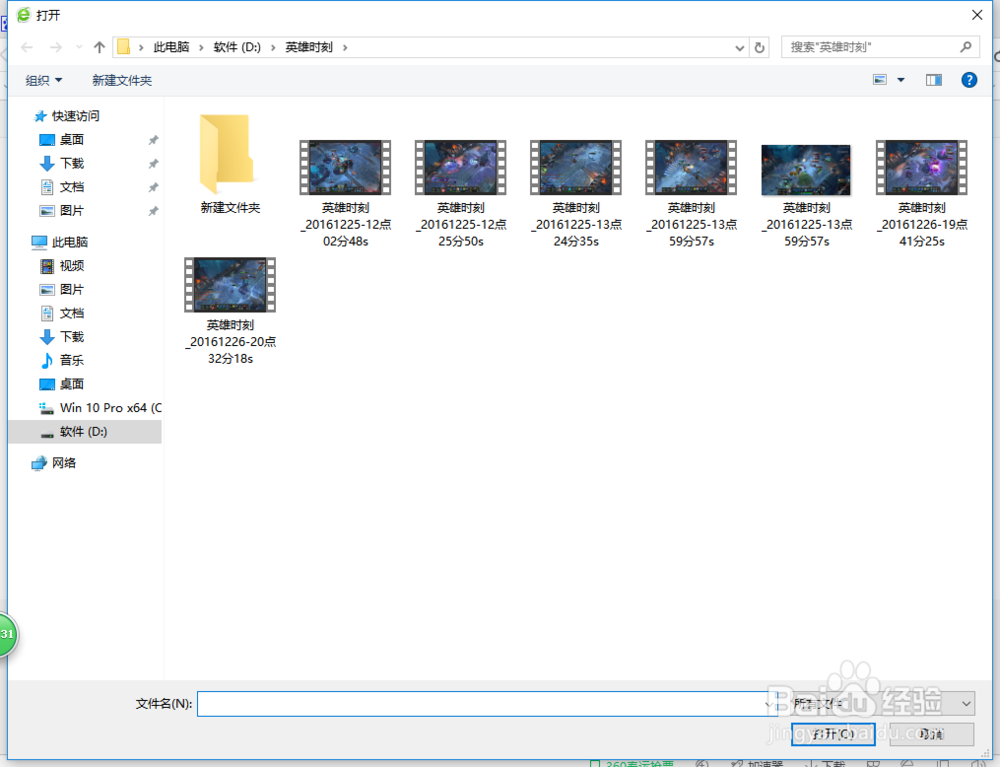Click the 打开 button
This screenshot has width=1000, height=767.
tap(833, 734)
